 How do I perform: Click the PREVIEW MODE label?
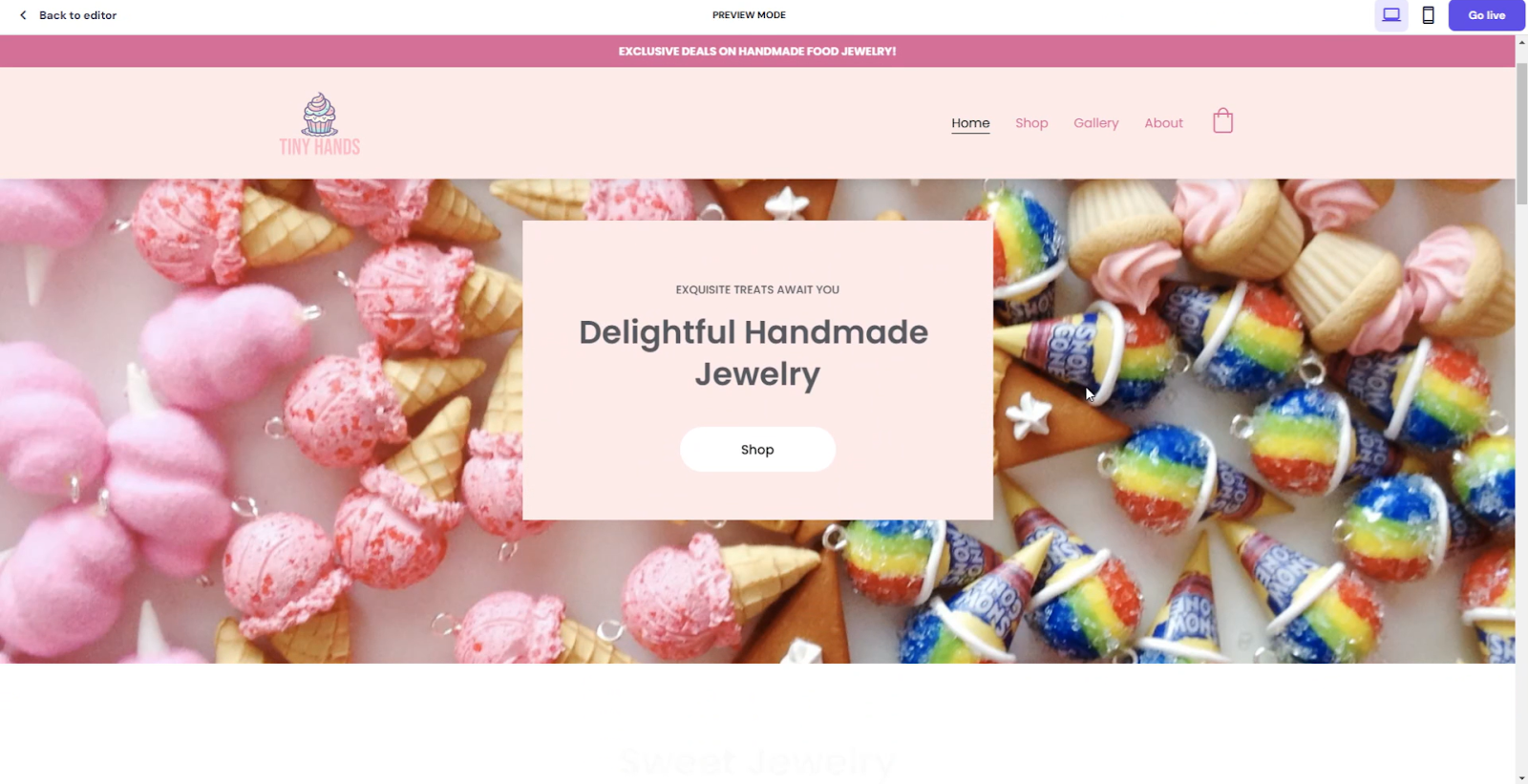coord(749,15)
